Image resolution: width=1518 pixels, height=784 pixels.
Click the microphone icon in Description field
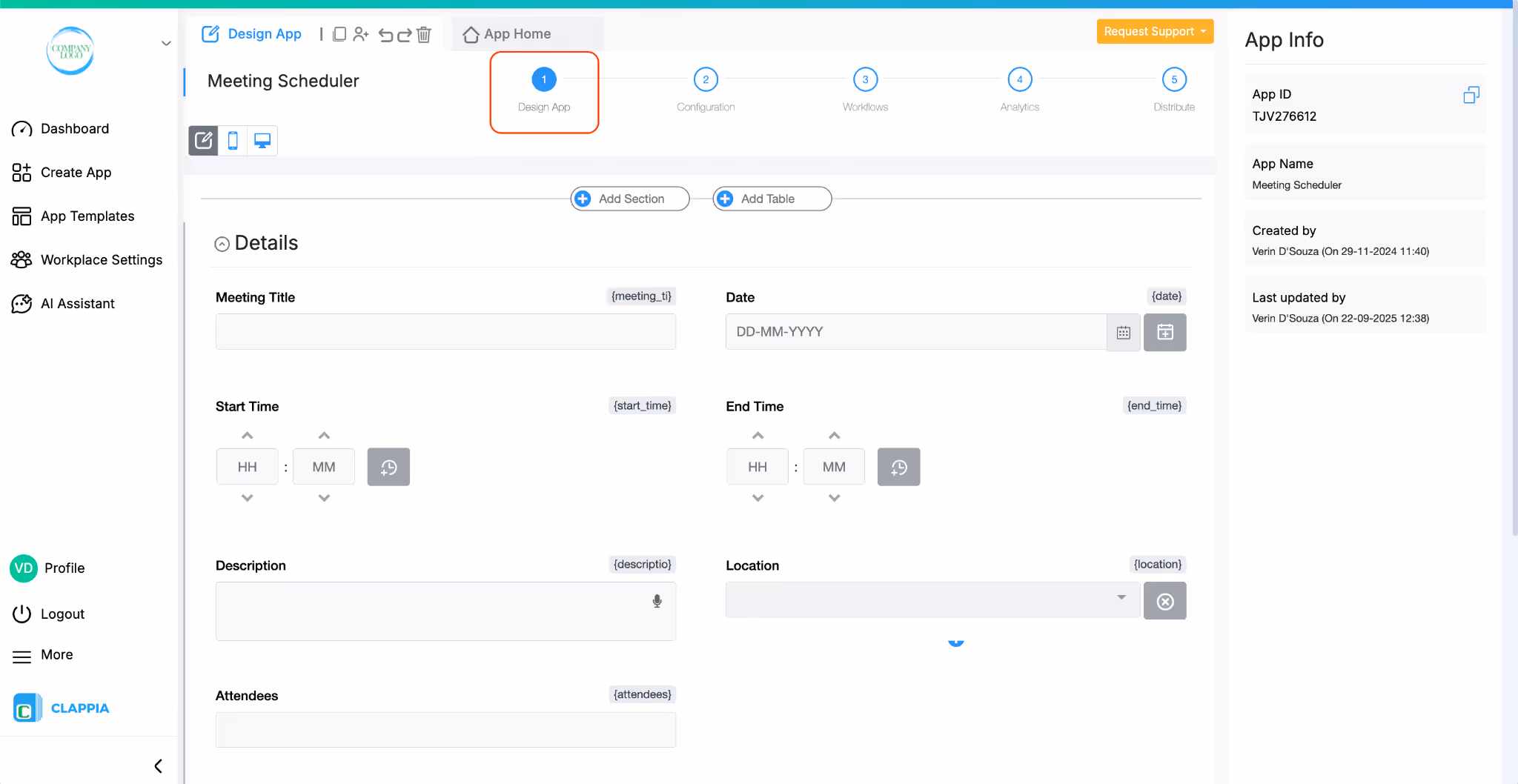(x=656, y=601)
